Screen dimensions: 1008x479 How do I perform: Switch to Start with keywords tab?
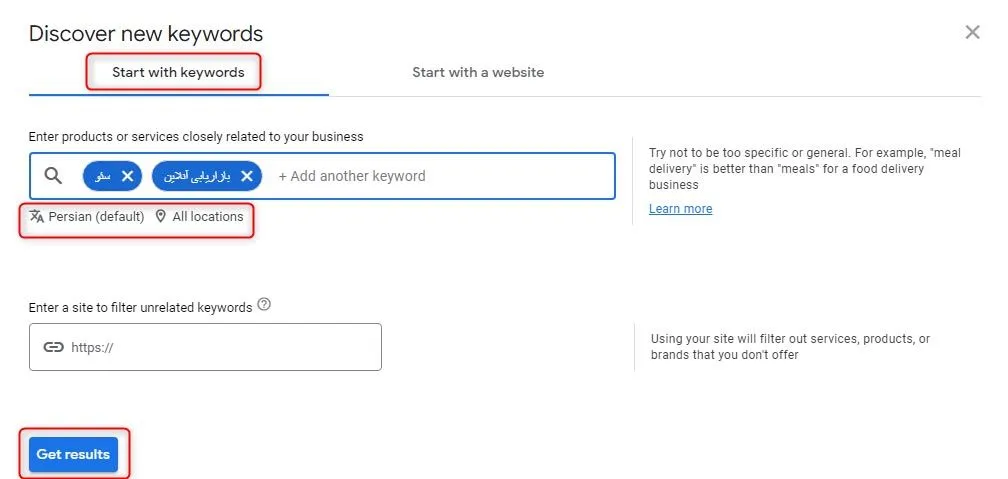(x=178, y=72)
